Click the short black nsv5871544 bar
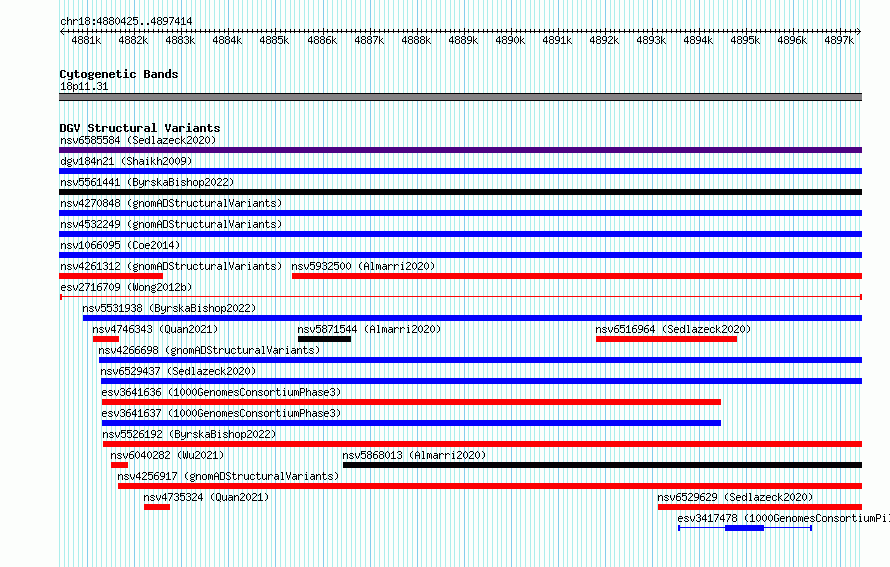The height and width of the screenshot is (567, 890). click(325, 339)
